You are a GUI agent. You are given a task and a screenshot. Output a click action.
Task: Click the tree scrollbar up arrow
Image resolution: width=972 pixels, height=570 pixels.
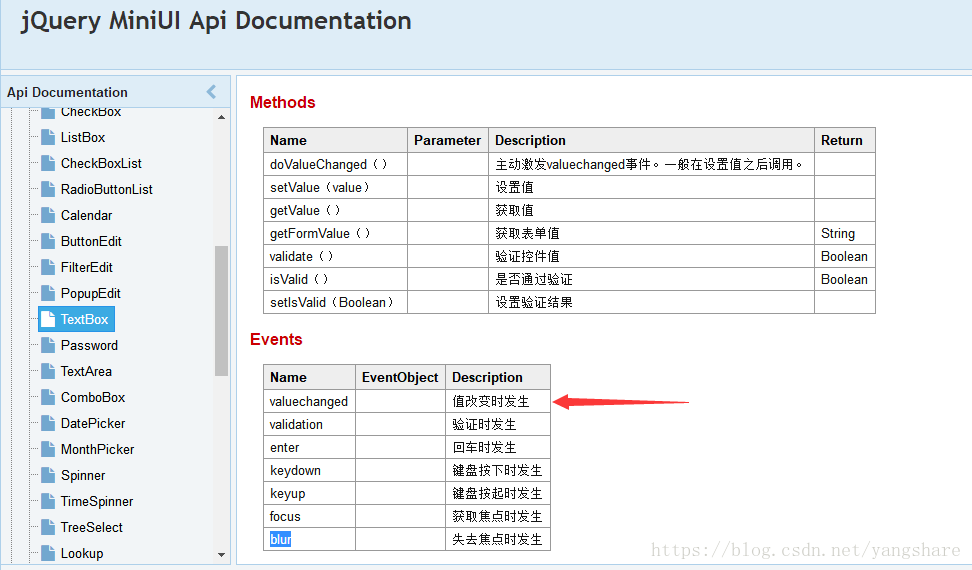[x=221, y=116]
